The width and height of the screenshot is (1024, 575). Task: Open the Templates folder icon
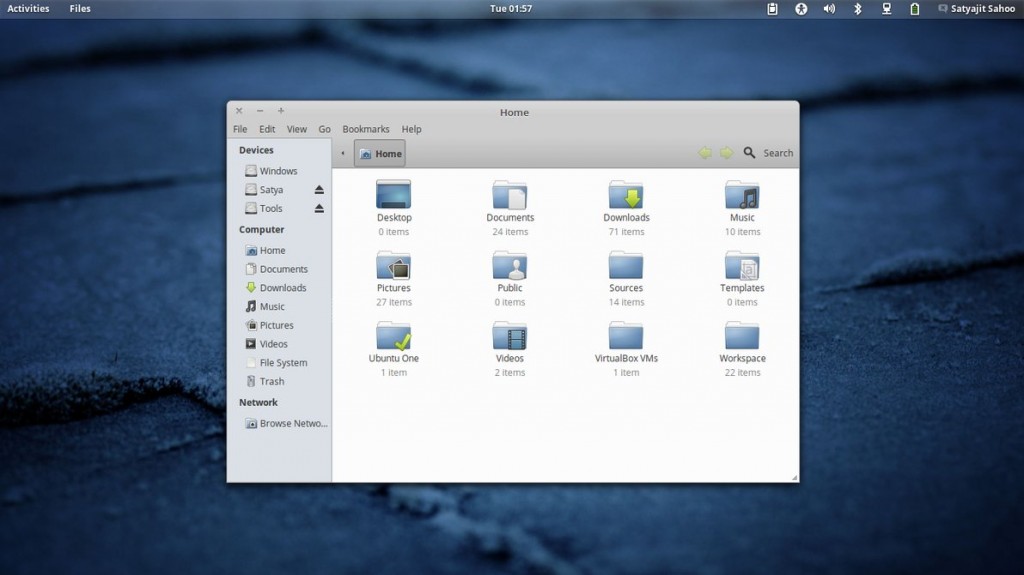click(x=742, y=265)
